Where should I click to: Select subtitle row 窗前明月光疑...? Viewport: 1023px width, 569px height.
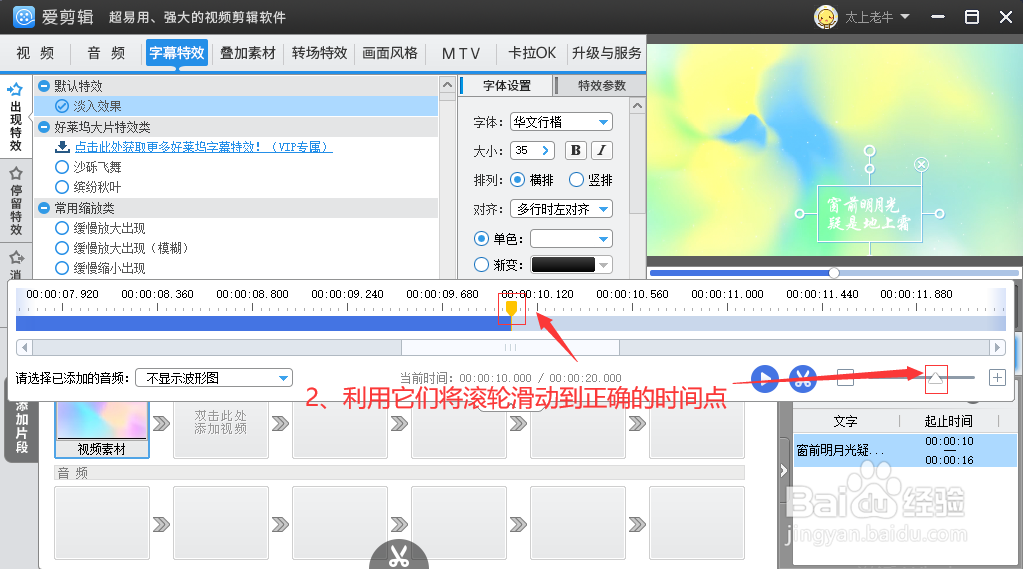(905, 450)
